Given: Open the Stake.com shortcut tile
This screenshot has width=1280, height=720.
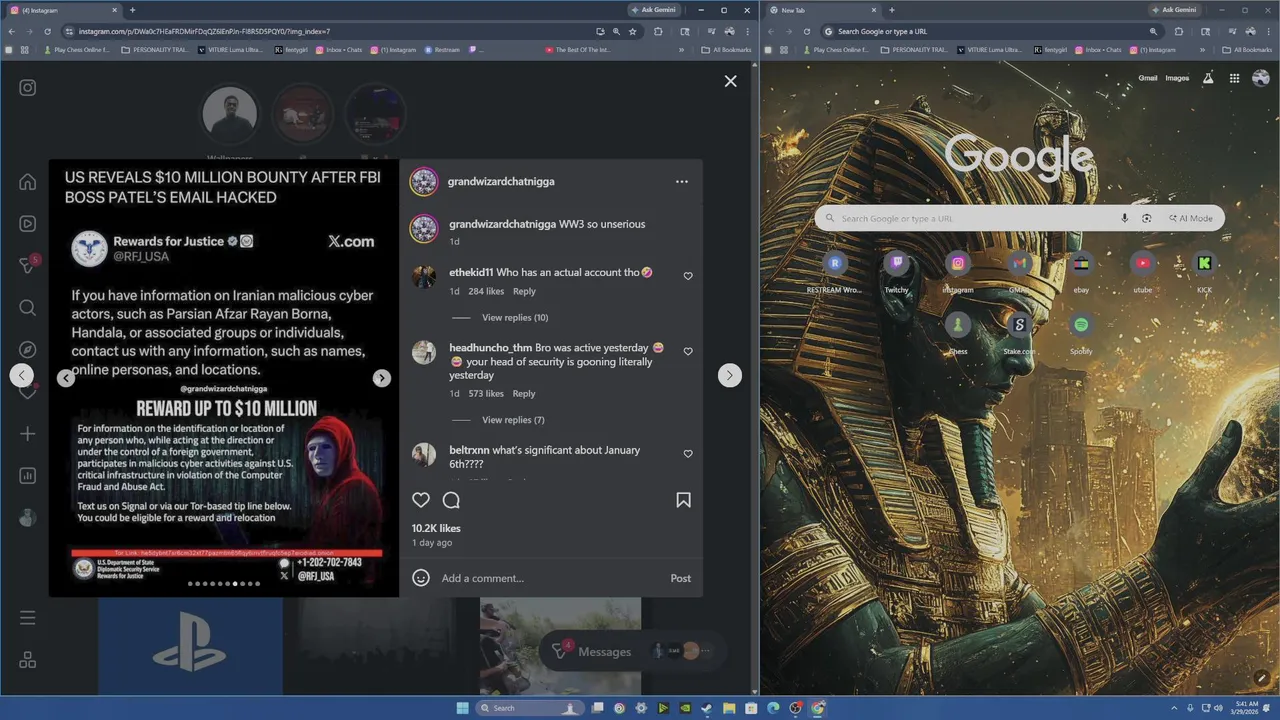Looking at the screenshot, I should coord(1019,333).
